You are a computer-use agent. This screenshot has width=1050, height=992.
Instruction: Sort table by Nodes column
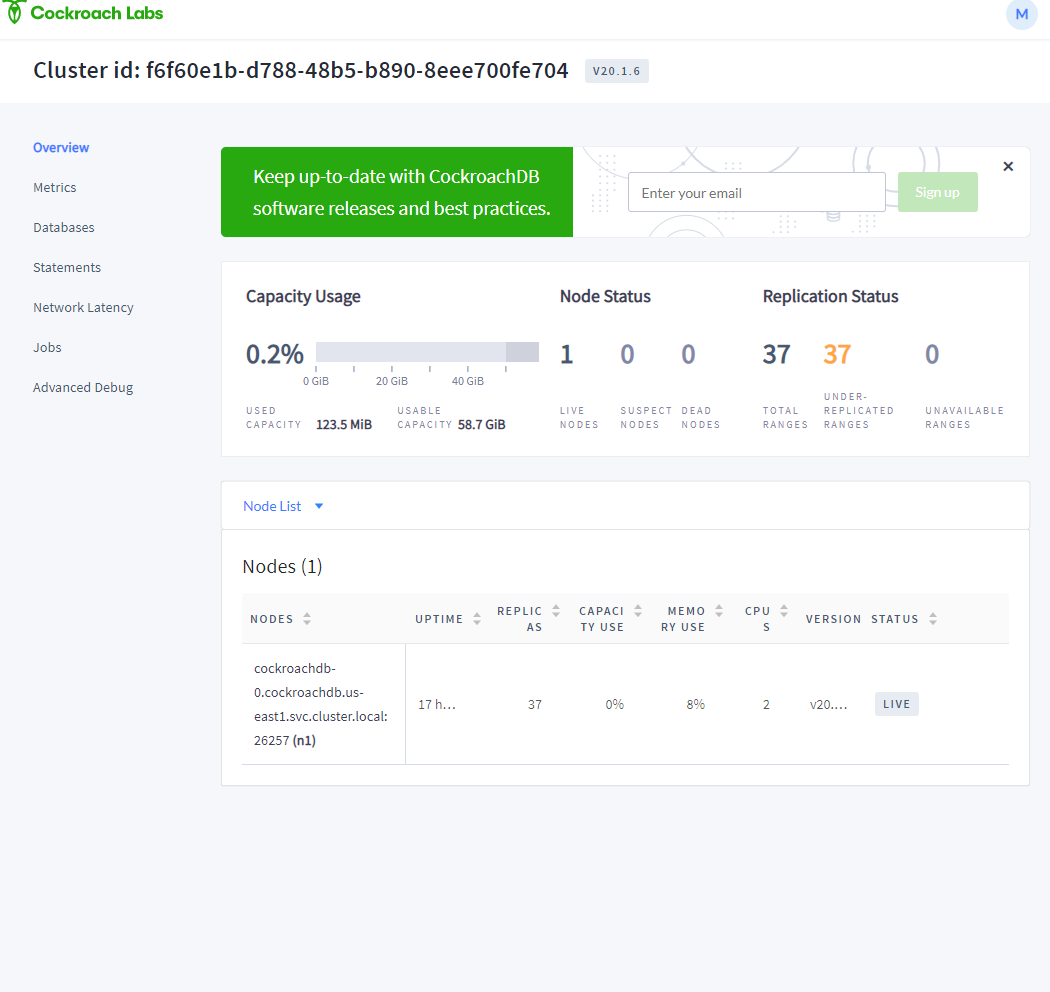pos(281,619)
